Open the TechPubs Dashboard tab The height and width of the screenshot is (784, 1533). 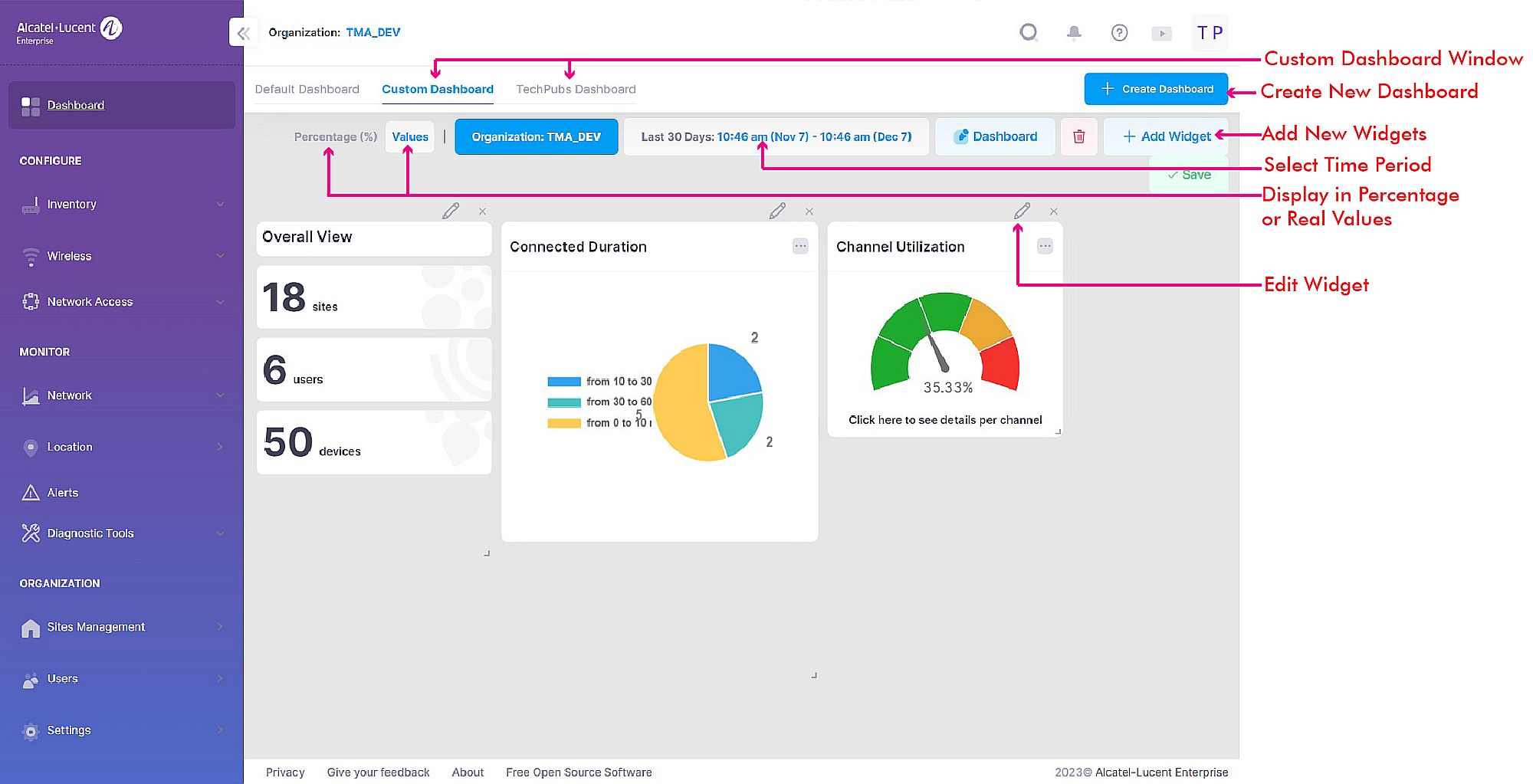pos(576,89)
